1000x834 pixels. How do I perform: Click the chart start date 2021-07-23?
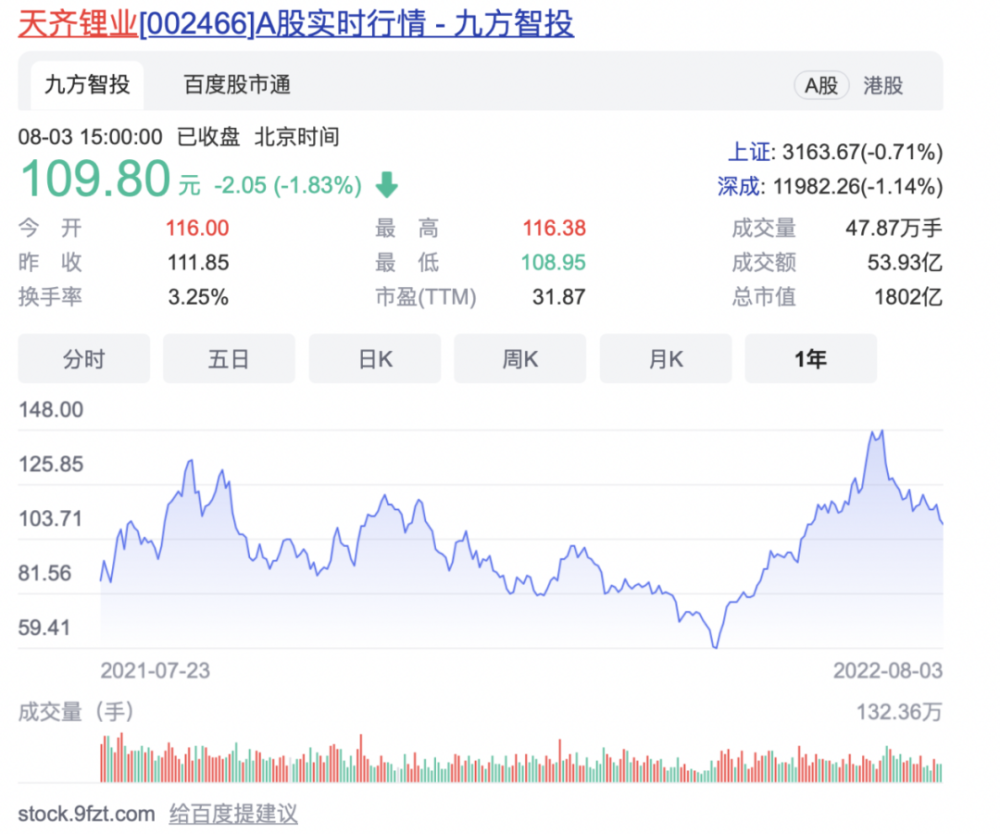tap(155, 671)
